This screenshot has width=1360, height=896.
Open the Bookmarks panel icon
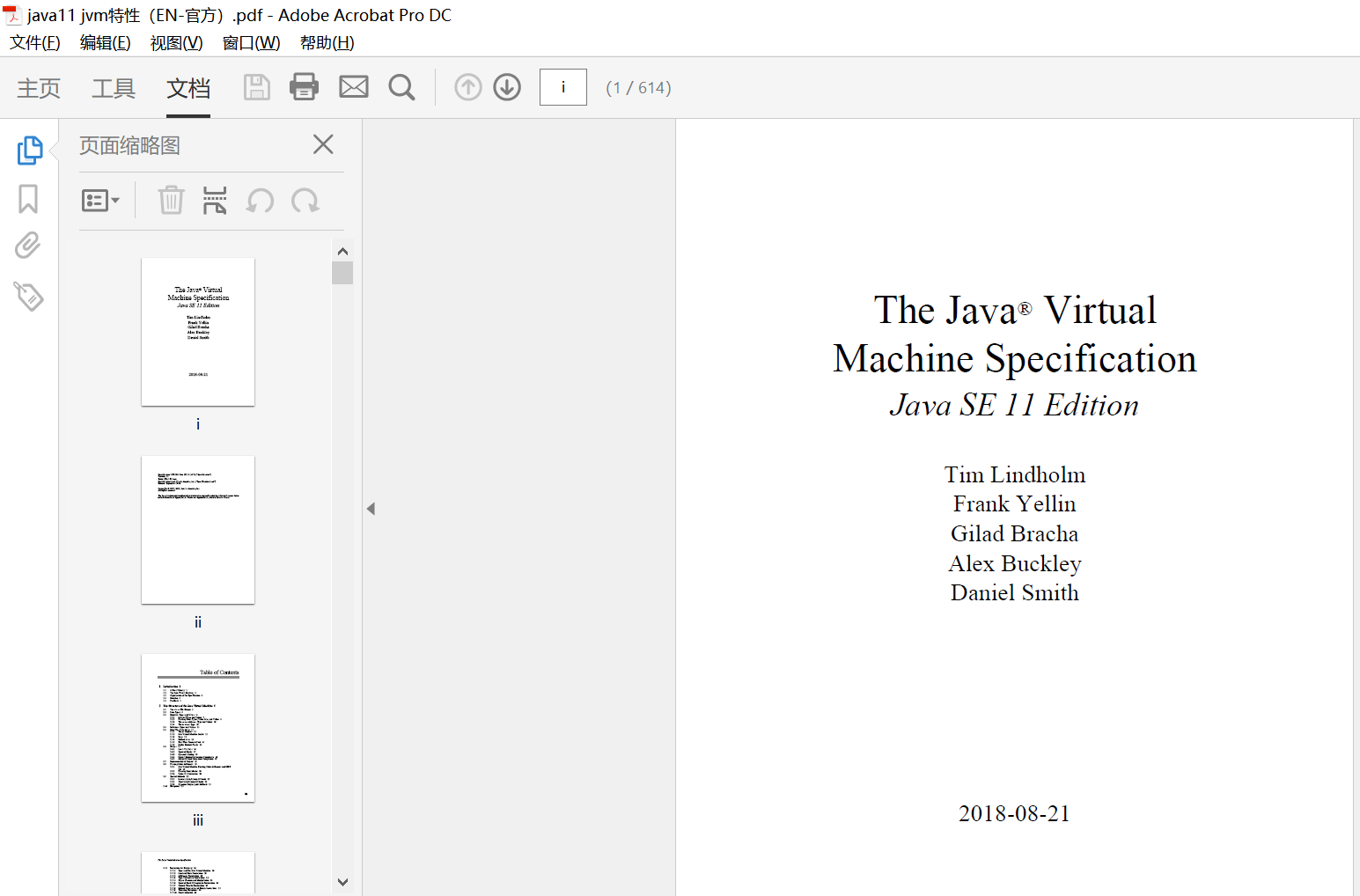[x=28, y=199]
